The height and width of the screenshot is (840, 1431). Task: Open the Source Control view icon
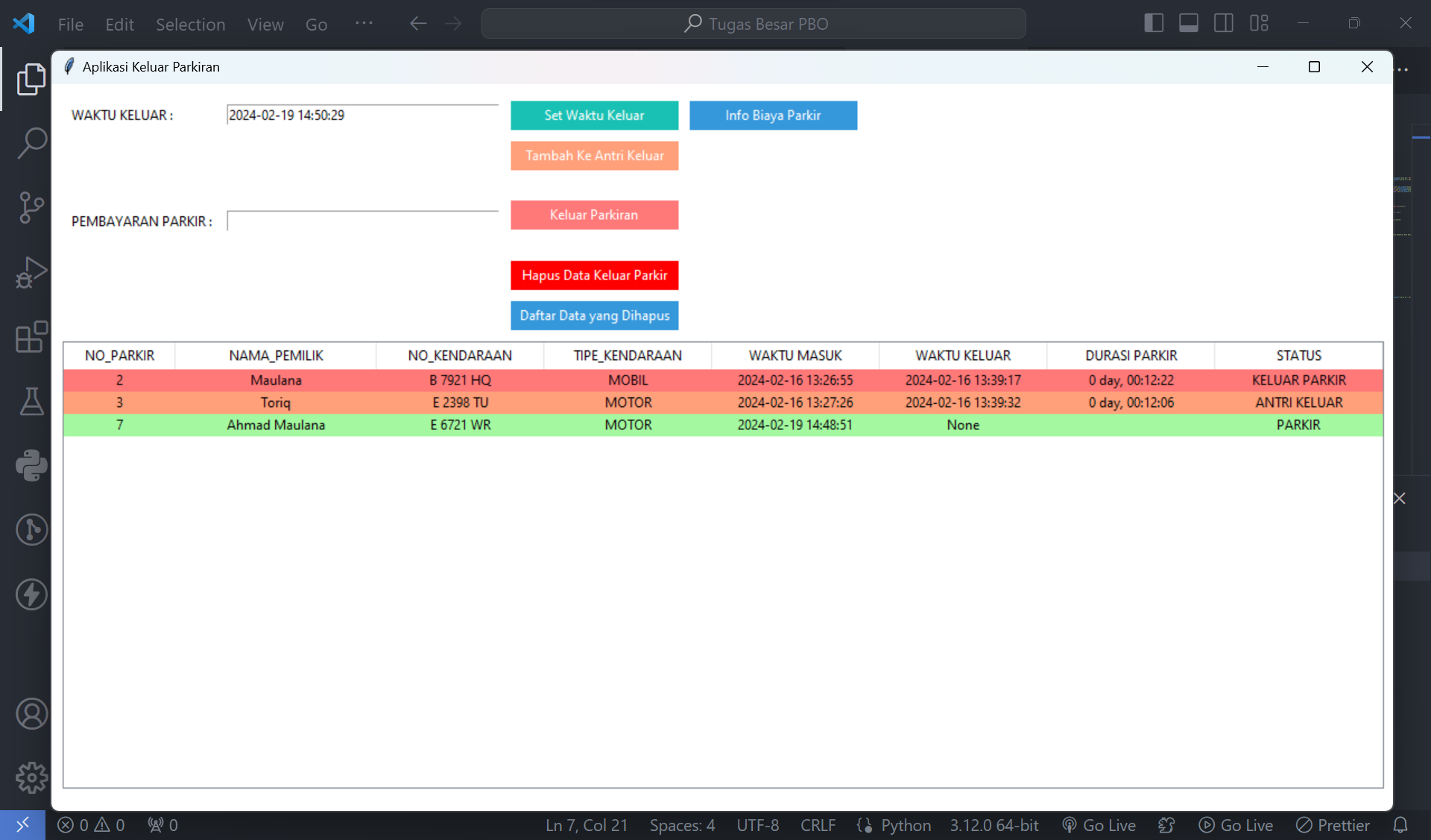(31, 207)
